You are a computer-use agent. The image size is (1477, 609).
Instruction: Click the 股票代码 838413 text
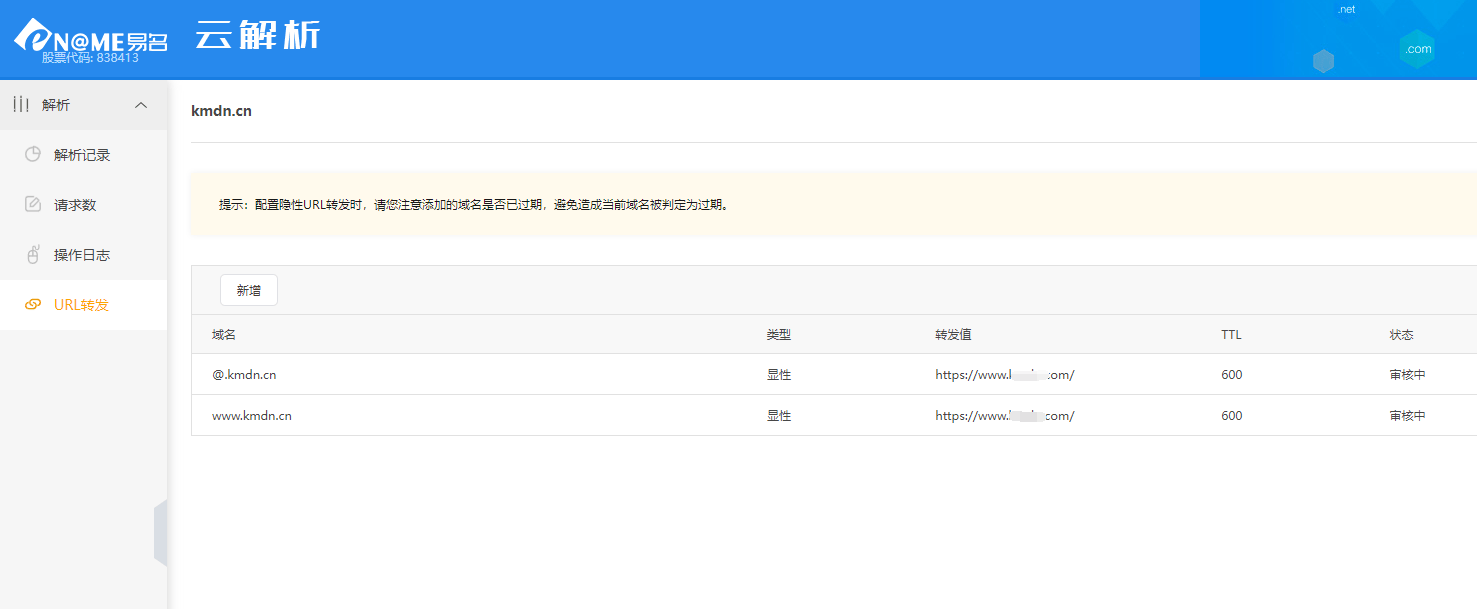coord(90,58)
